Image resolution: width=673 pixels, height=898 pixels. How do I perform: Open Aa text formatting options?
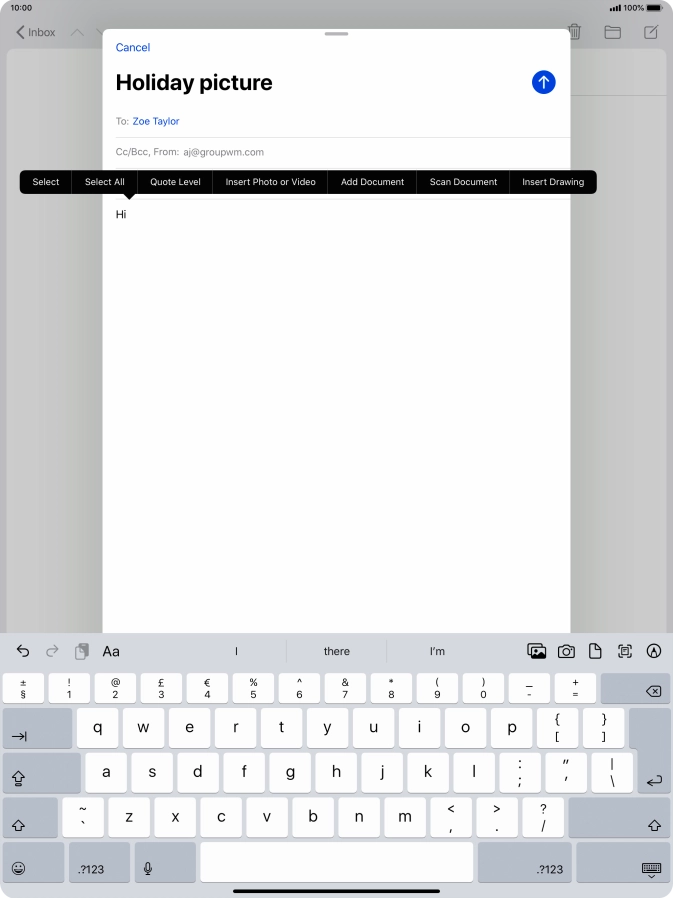pos(111,651)
